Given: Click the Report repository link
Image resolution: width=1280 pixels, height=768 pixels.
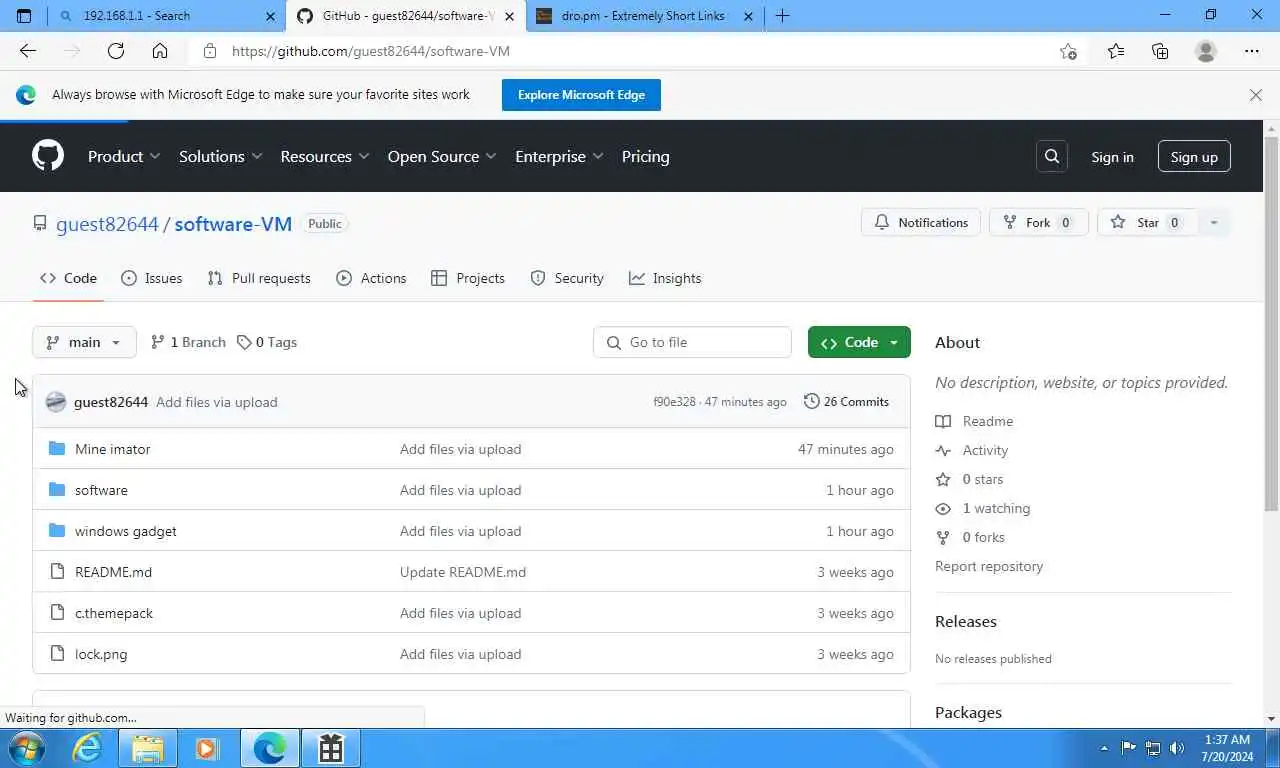Looking at the screenshot, I should pos(989,566).
